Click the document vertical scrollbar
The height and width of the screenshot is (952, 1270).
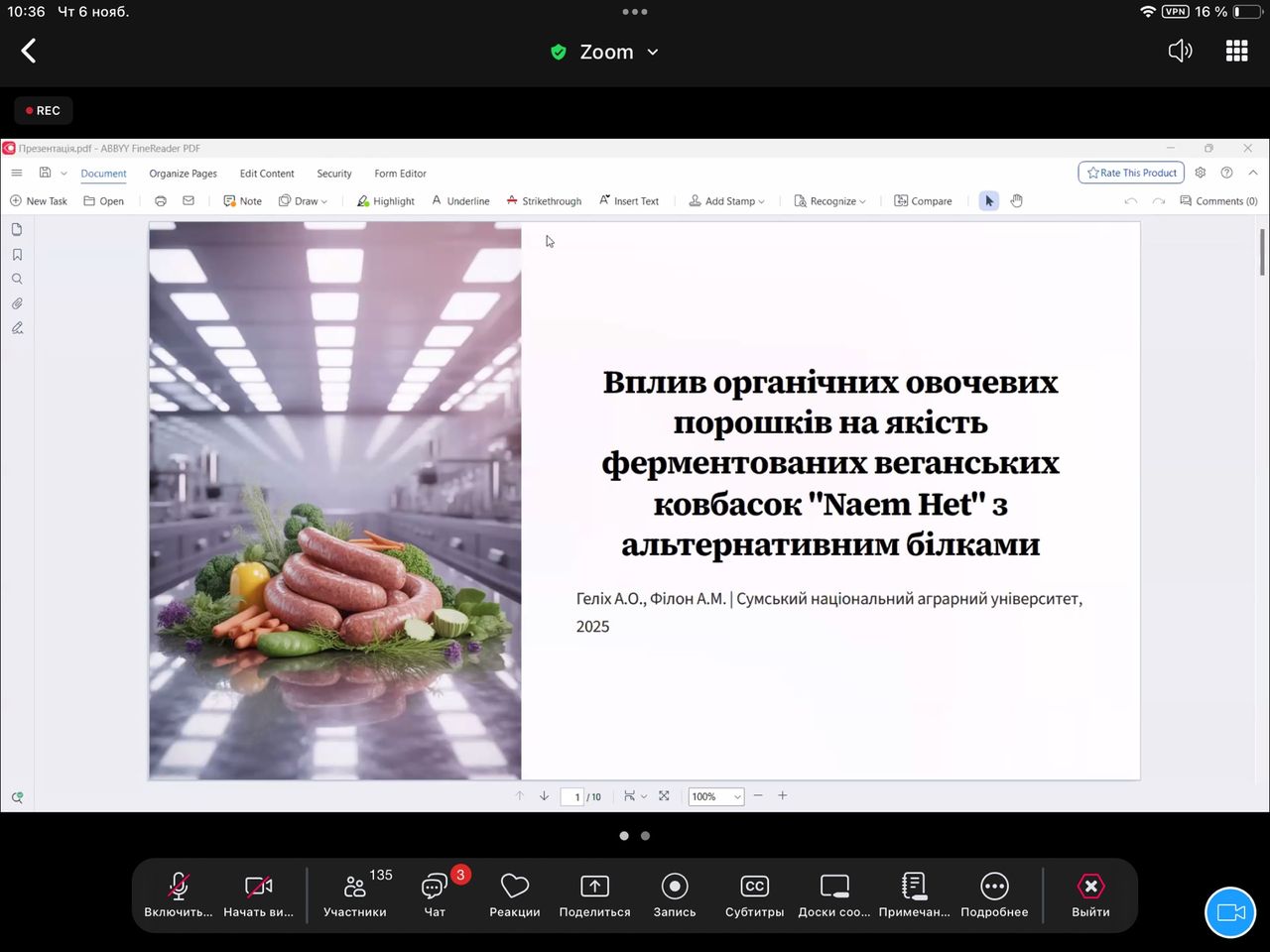(1262, 253)
